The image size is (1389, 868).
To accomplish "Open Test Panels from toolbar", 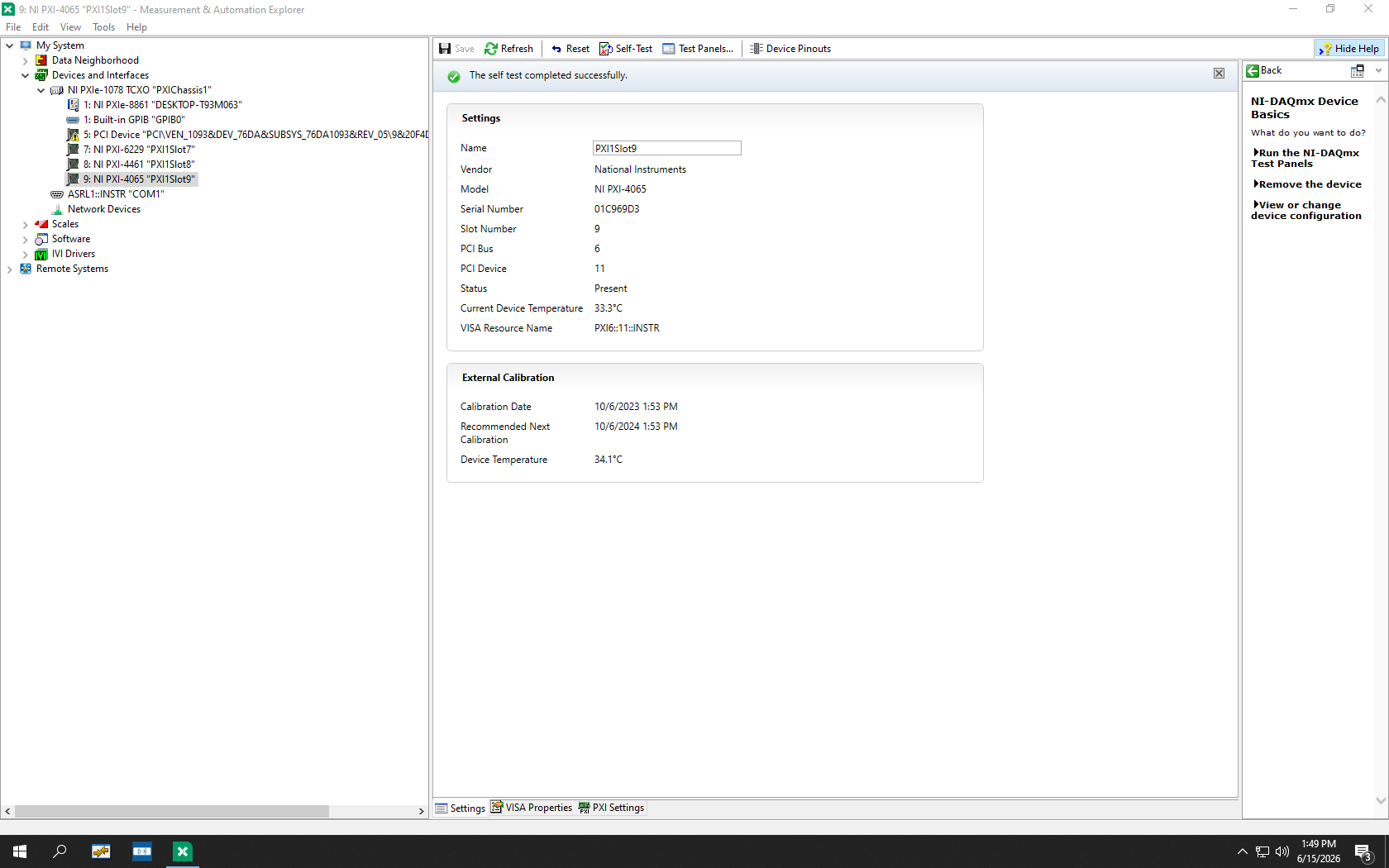I will (698, 49).
